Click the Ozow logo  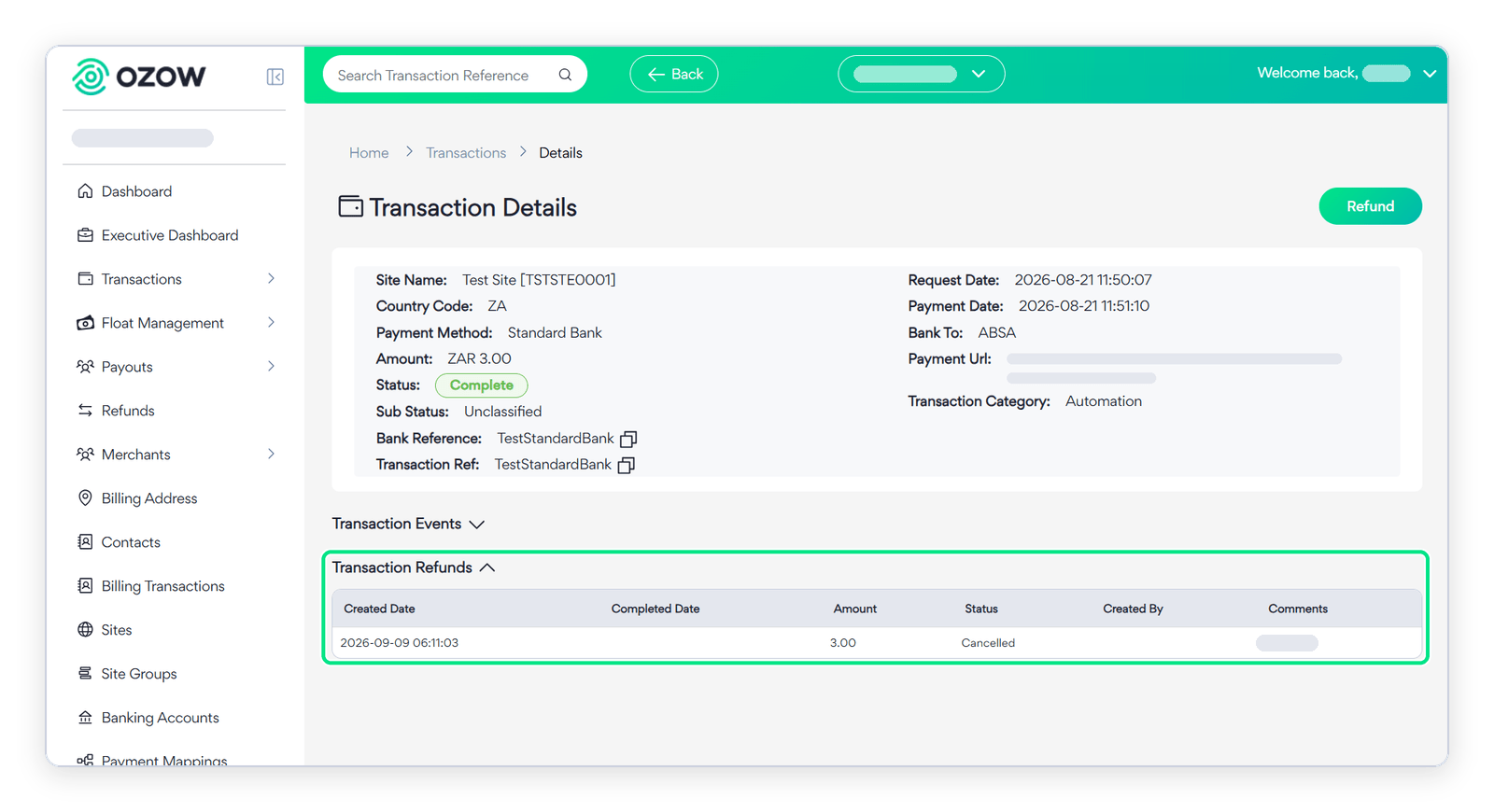139,77
